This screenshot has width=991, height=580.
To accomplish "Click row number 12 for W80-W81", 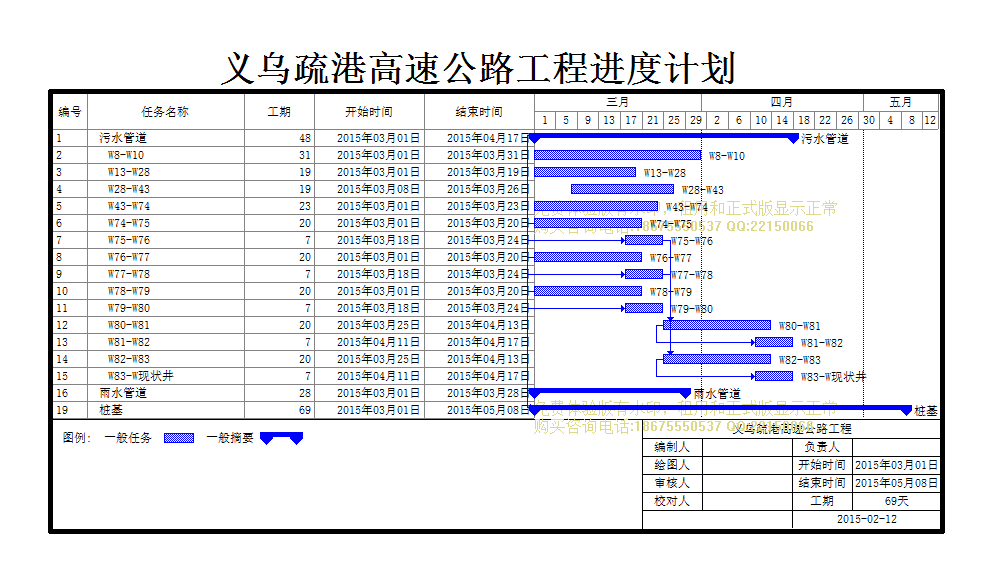I will [x=62, y=325].
